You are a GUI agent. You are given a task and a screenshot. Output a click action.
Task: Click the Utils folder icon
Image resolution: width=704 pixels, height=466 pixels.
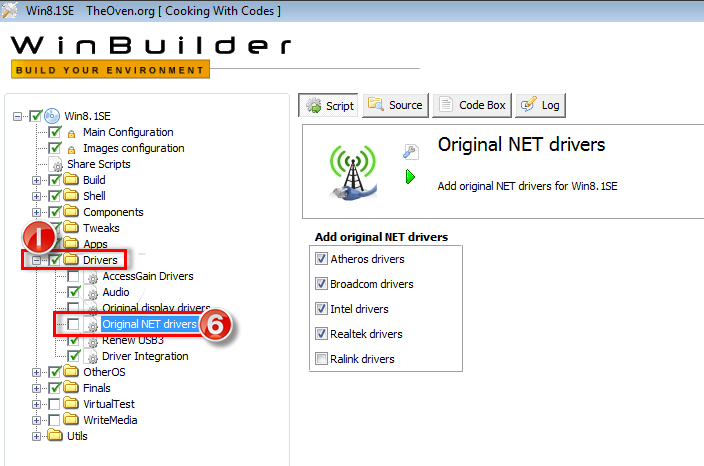tap(54, 435)
